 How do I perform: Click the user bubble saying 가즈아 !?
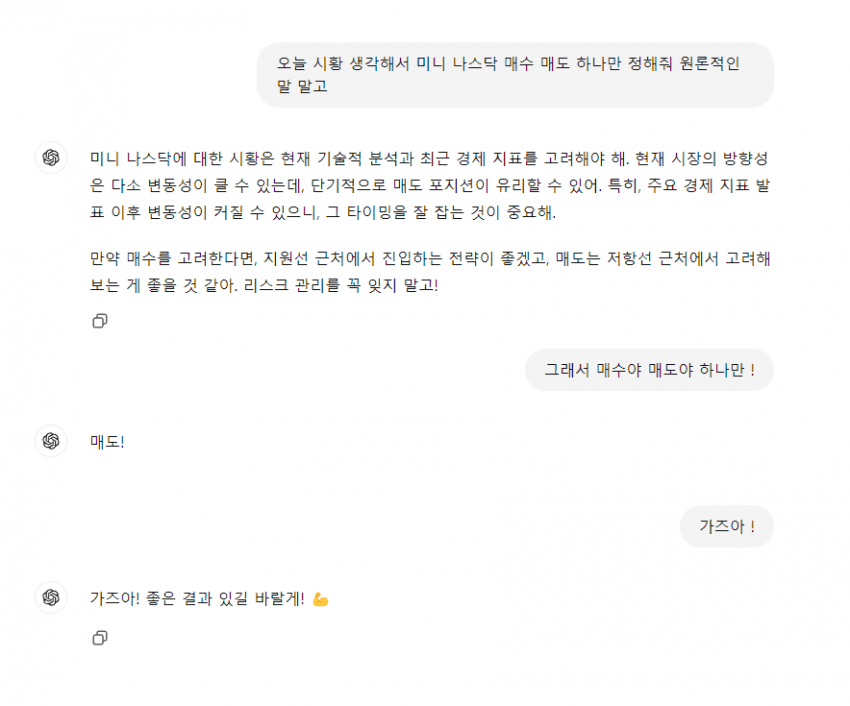click(726, 527)
